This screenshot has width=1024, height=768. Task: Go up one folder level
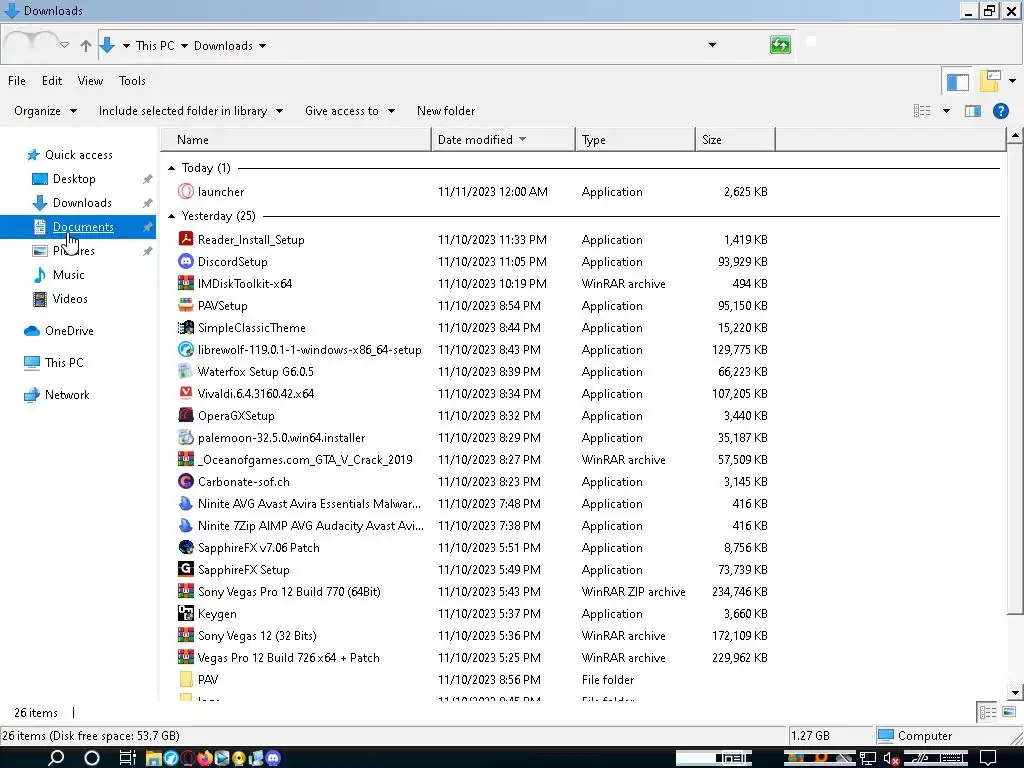[x=86, y=46]
